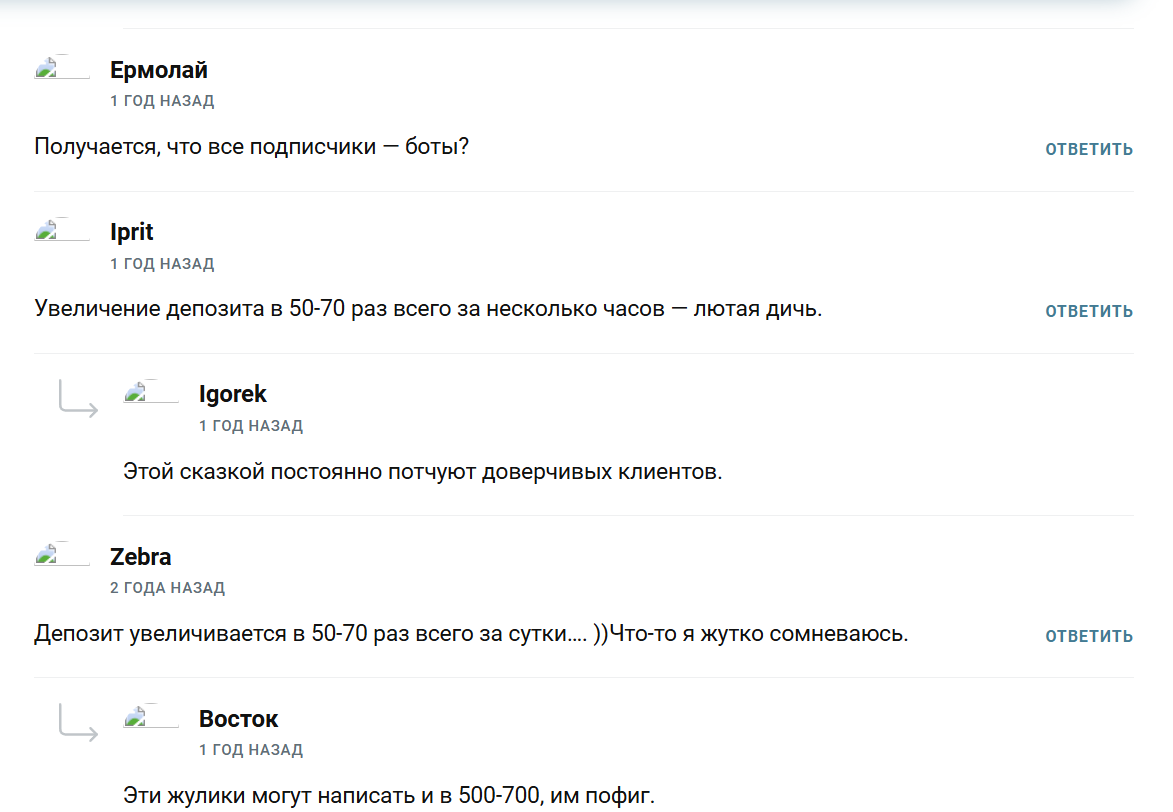Open Igorek's username link
The width and height of the screenshot is (1173, 812).
pos(233,394)
